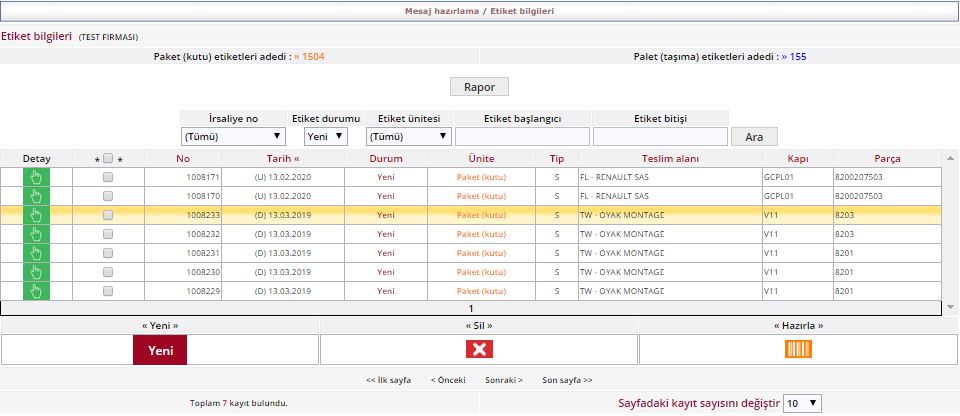Open the İrsaliye no dropdown

(233, 136)
